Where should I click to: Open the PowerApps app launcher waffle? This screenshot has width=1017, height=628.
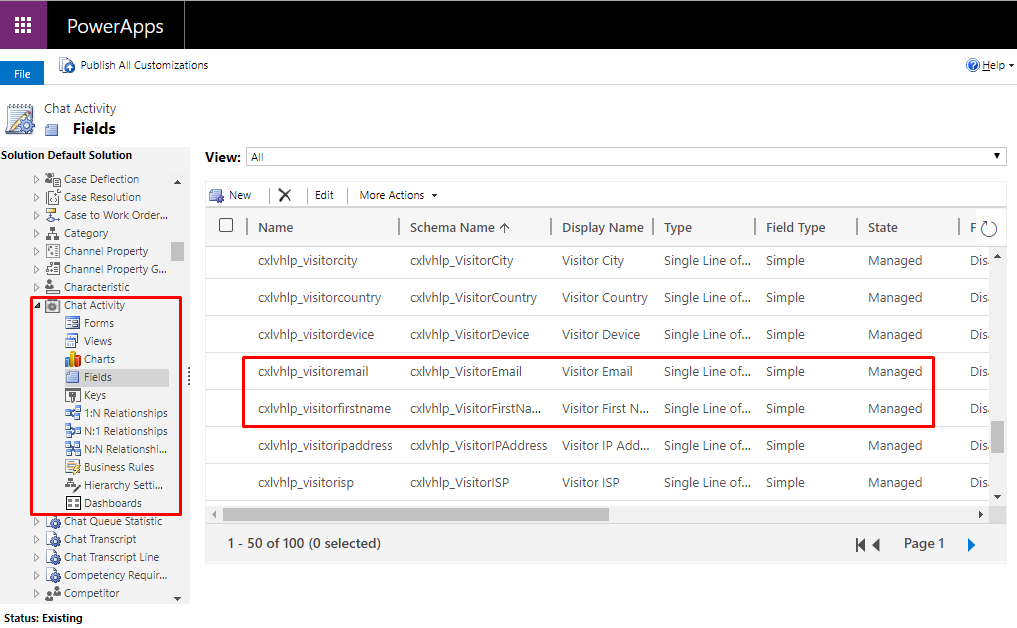[23, 25]
